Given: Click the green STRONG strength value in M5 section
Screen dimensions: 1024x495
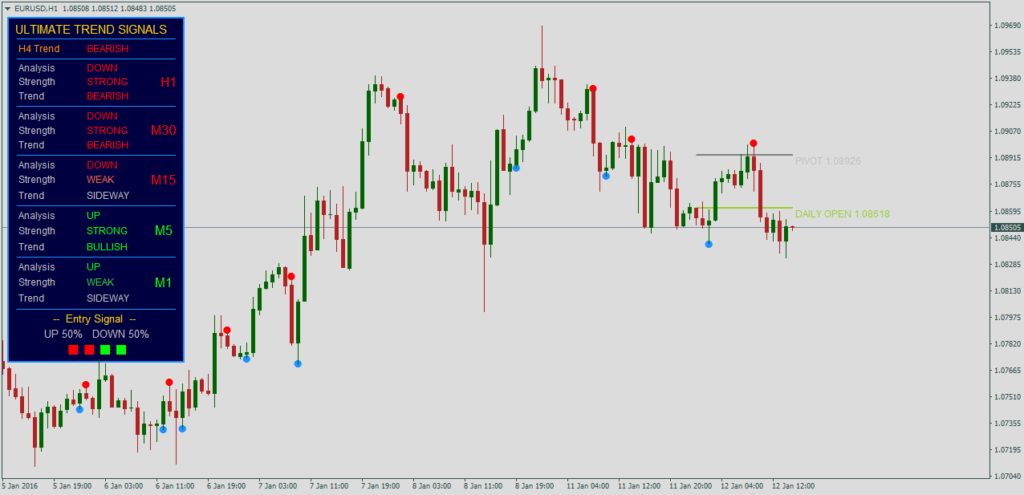Looking at the screenshot, I should coord(106,231).
